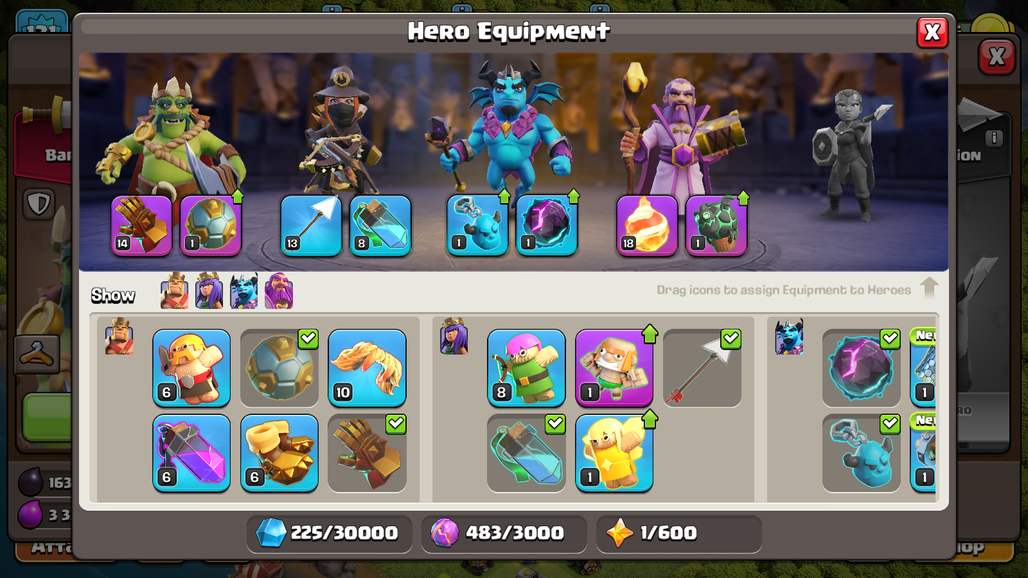Toggle the checked Spiky Ball equipment

pos(279,368)
